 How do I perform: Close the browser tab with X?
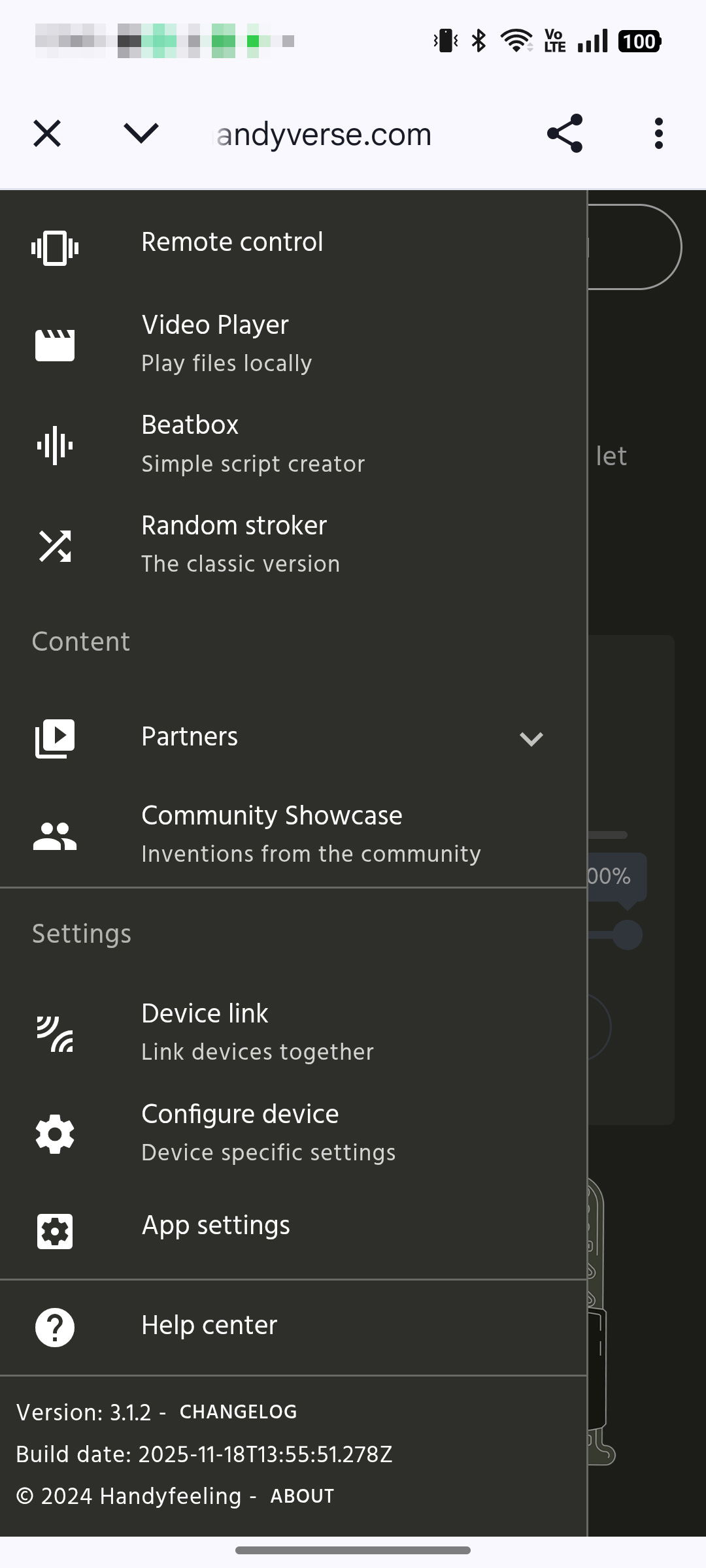click(x=47, y=134)
